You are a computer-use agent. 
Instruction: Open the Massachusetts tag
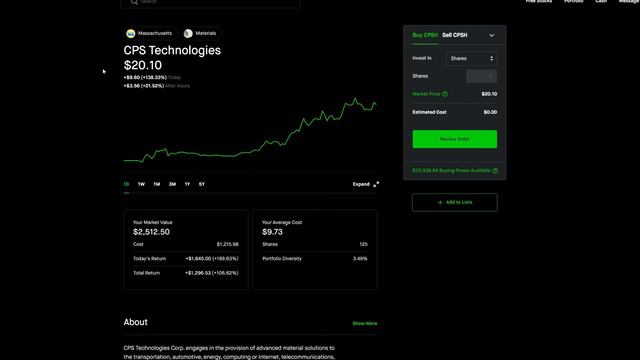click(x=150, y=33)
